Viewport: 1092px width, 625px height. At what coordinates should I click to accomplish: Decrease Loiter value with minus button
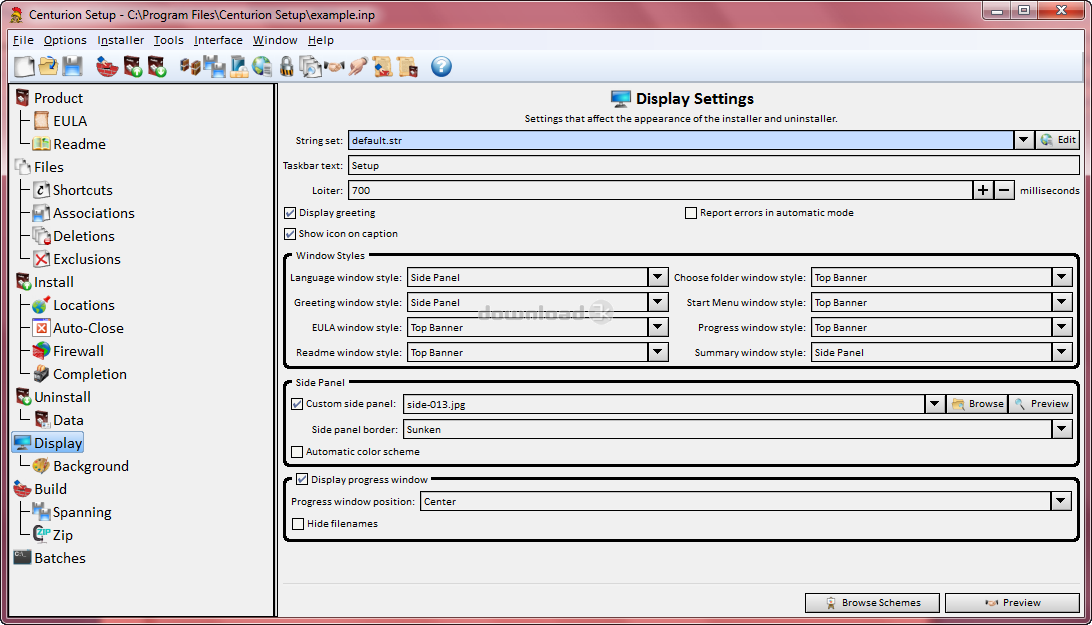point(1004,190)
